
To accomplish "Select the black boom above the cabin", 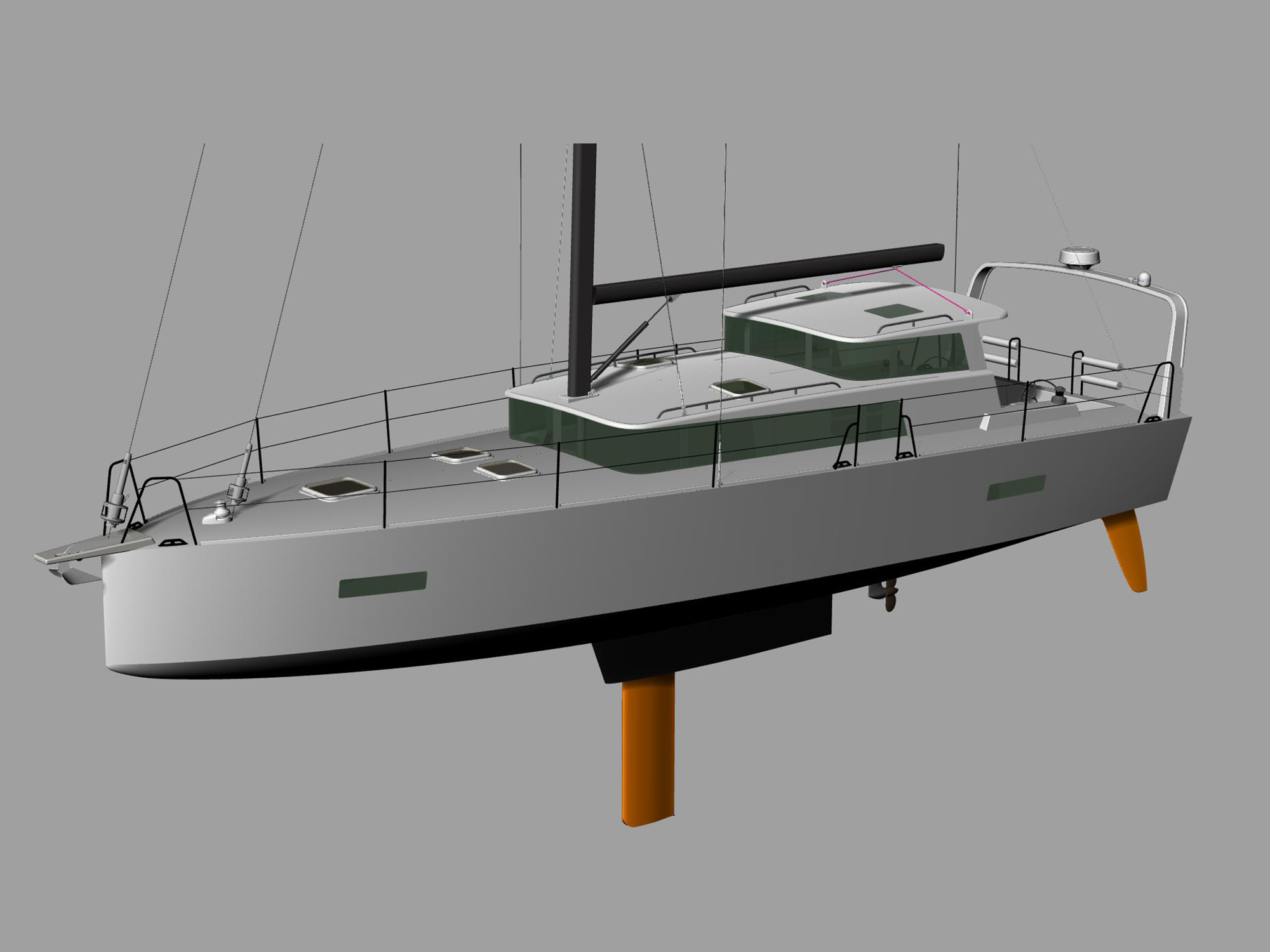I will (768, 273).
